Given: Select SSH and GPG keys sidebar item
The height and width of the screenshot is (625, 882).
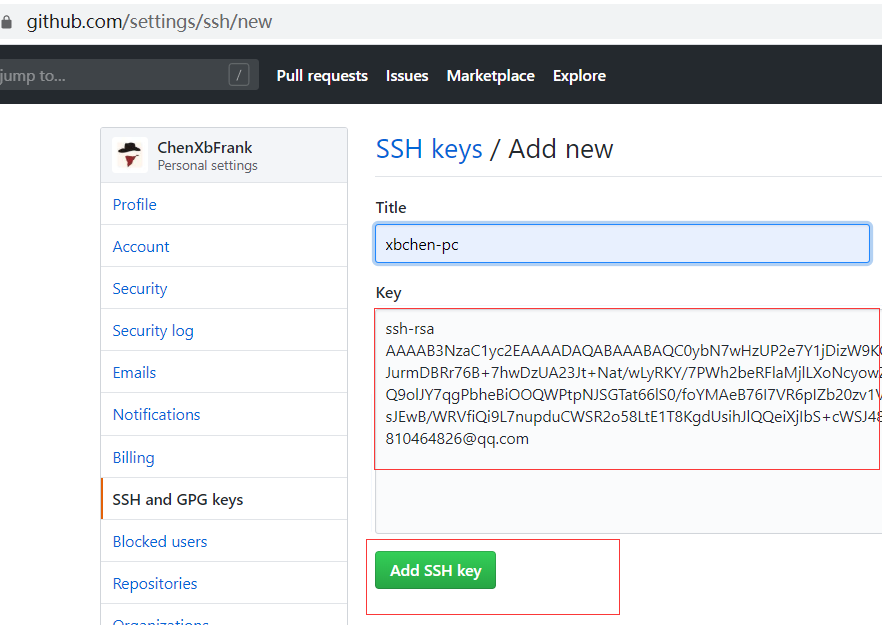Looking at the screenshot, I should point(224,499).
